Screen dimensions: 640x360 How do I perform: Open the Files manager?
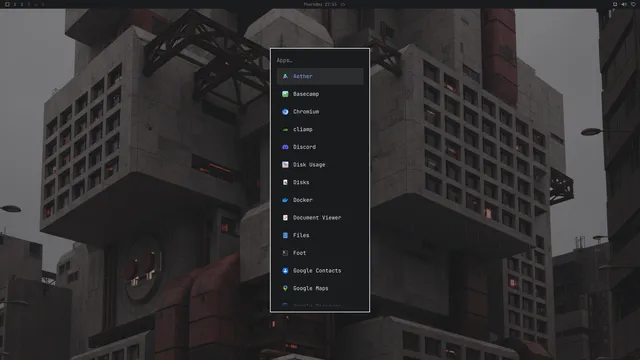(x=320, y=235)
